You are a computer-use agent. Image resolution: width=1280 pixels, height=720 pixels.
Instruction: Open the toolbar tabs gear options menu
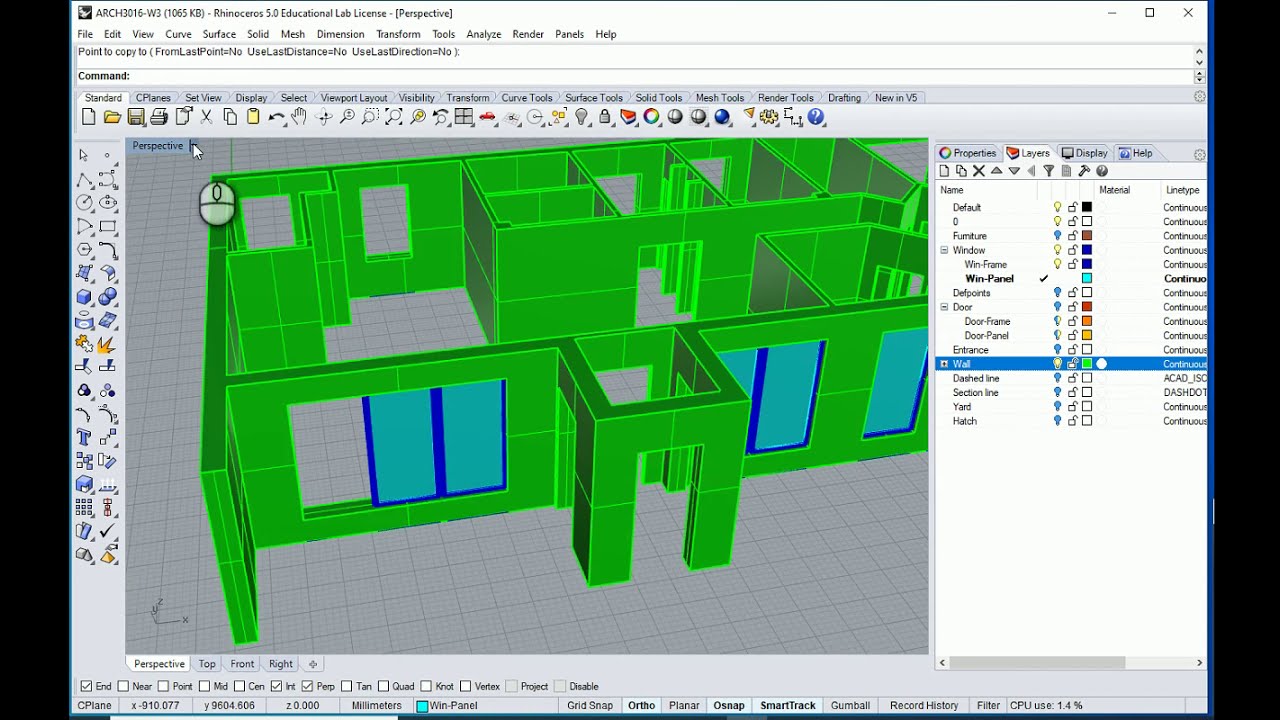click(1199, 97)
